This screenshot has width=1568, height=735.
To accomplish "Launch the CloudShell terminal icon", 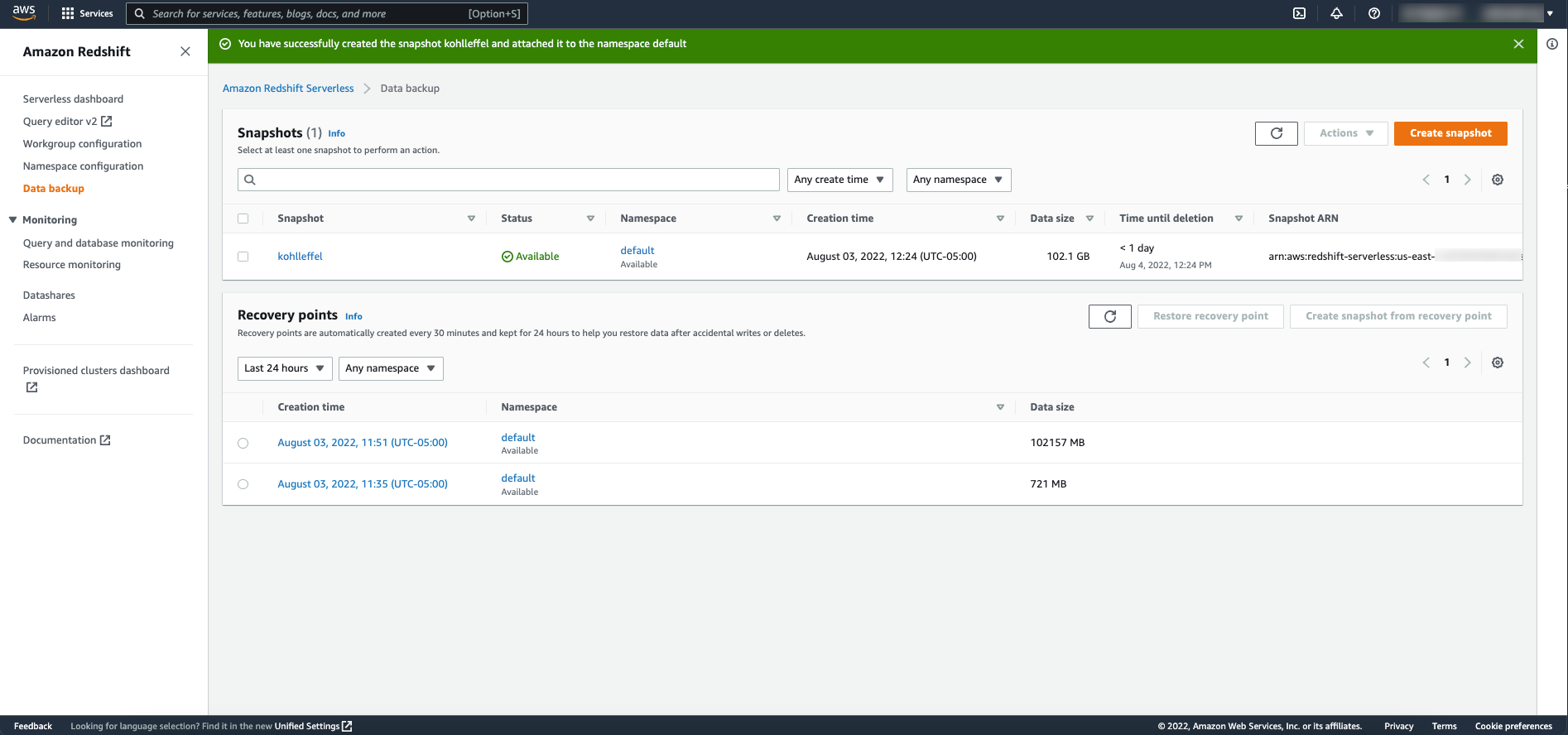I will coord(1299,13).
